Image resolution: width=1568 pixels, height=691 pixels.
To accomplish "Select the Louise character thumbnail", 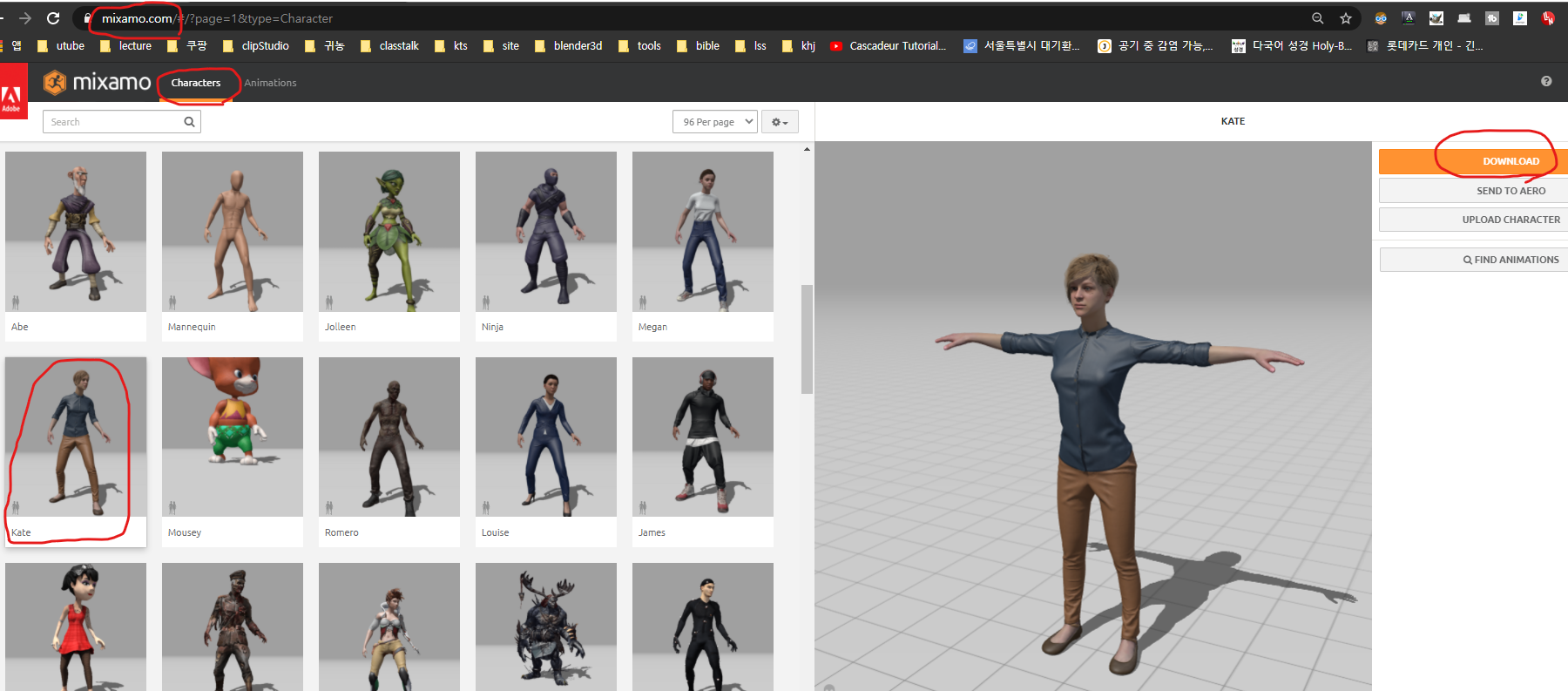I will pos(546,437).
